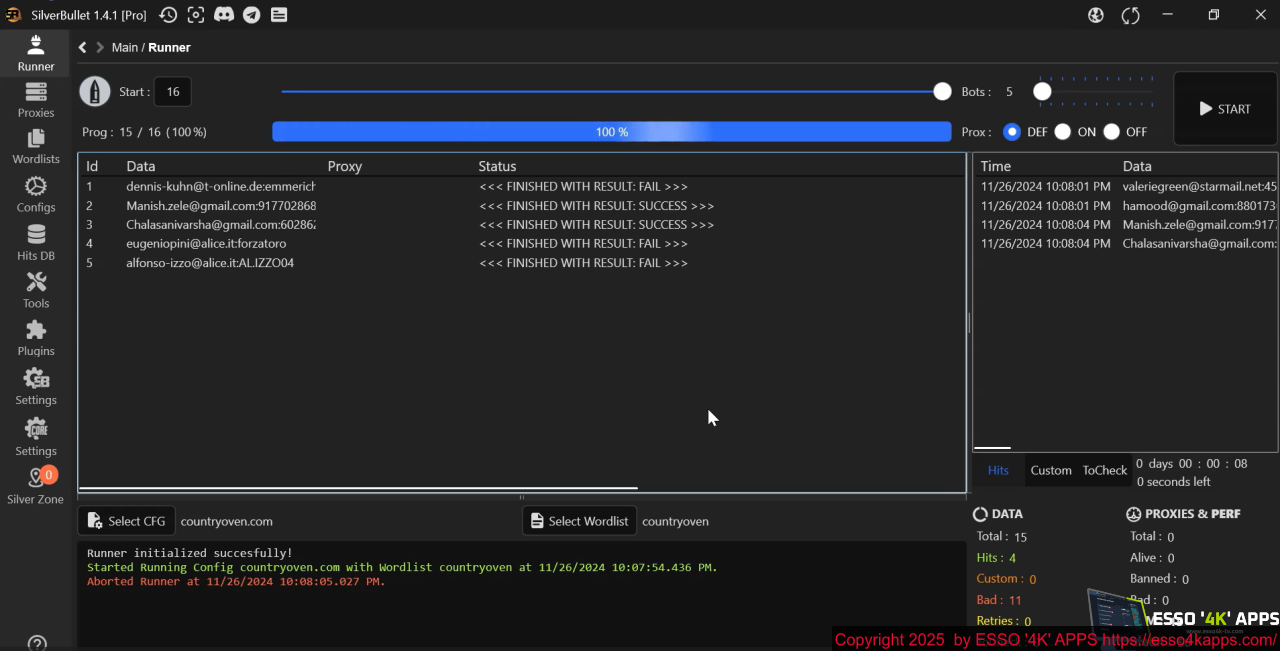Click the screenshot capture icon in title bar
1280x651 pixels.
tap(196, 15)
